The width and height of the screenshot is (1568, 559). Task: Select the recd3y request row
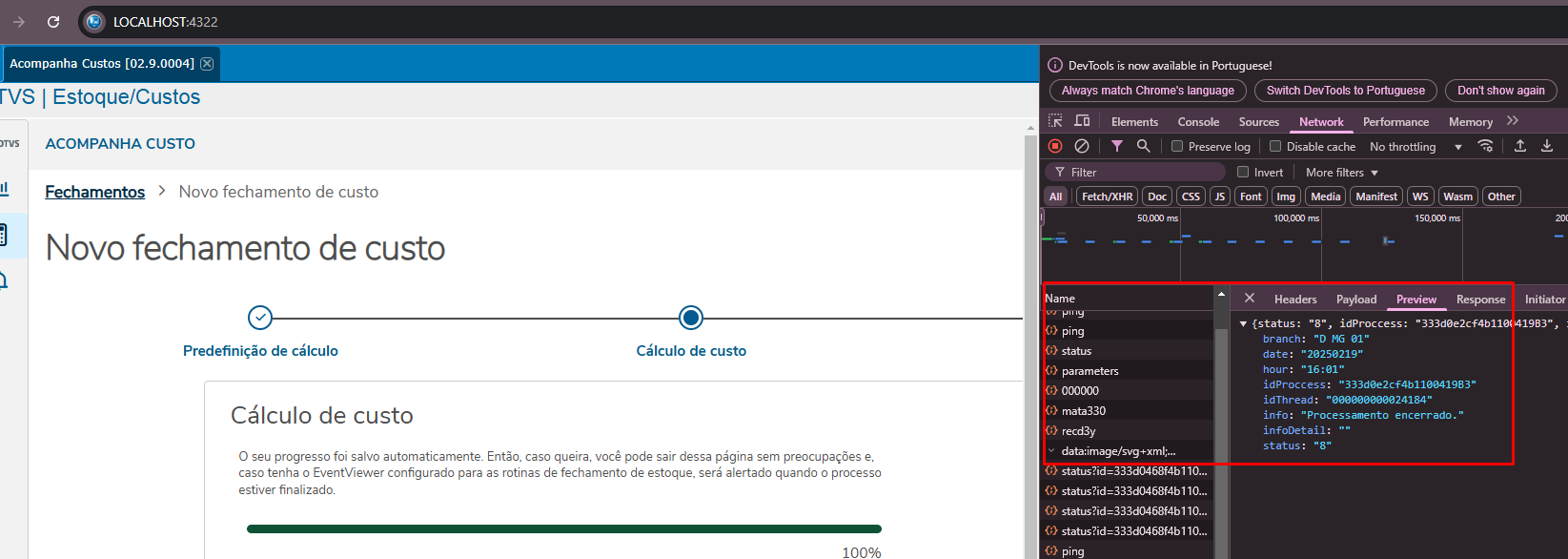(1129, 431)
